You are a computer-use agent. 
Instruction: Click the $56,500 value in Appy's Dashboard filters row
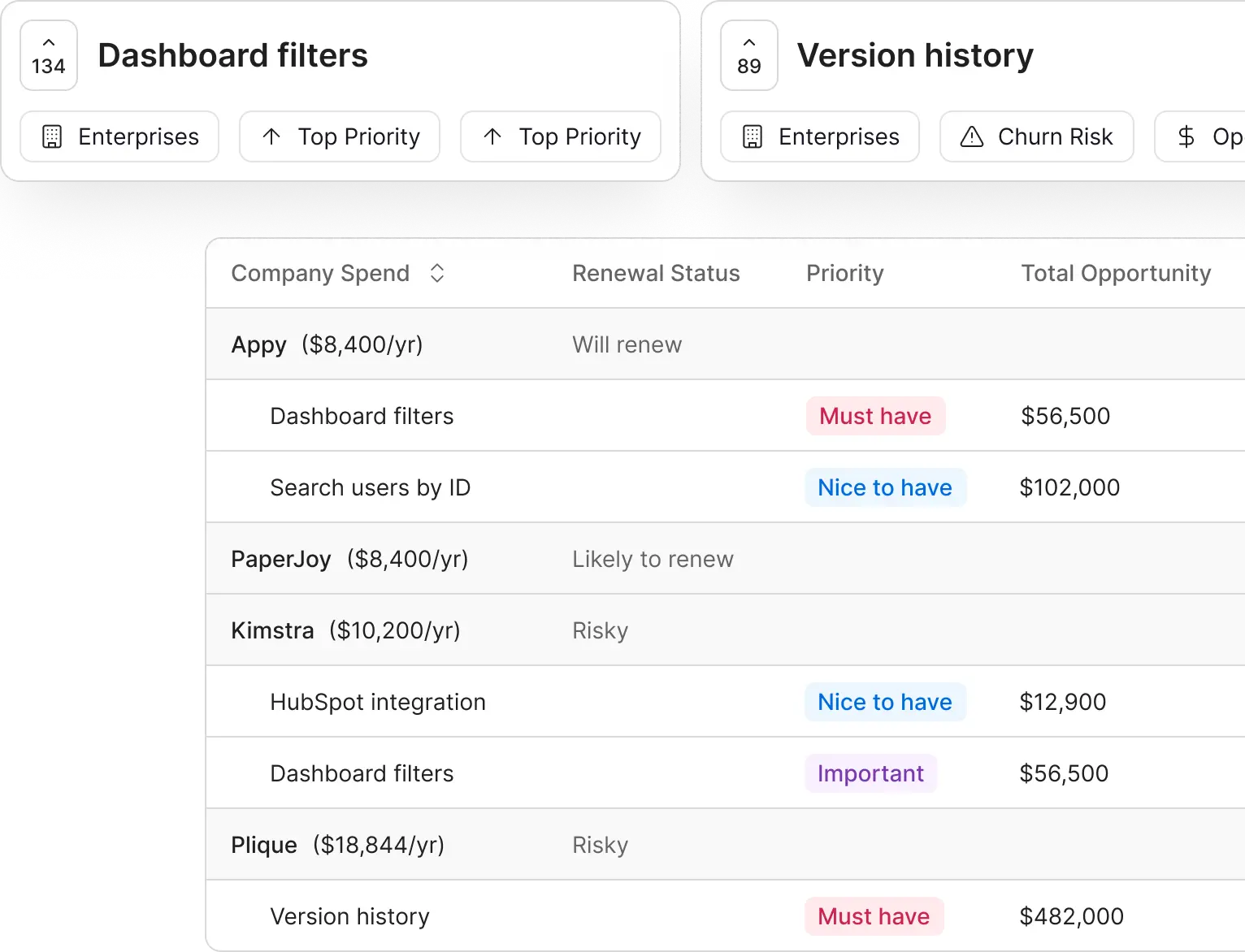(x=1065, y=416)
